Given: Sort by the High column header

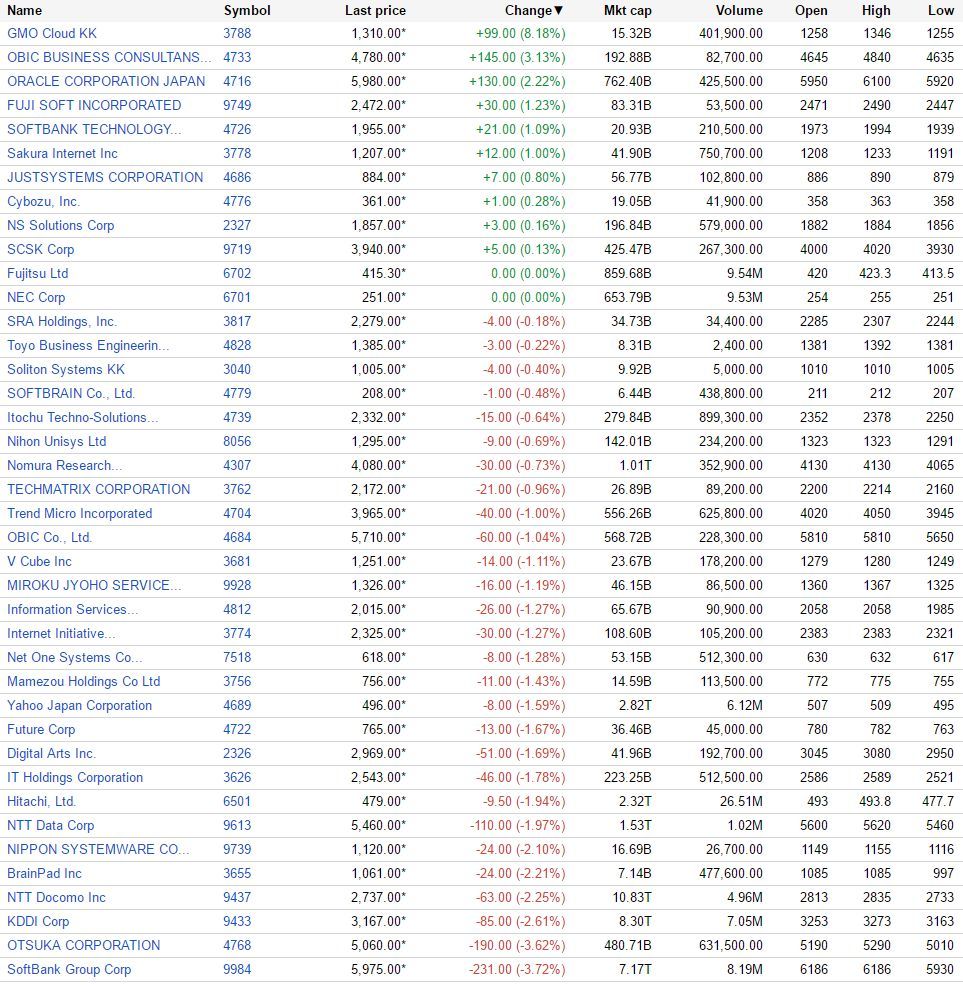Looking at the screenshot, I should pyautogui.click(x=876, y=11).
